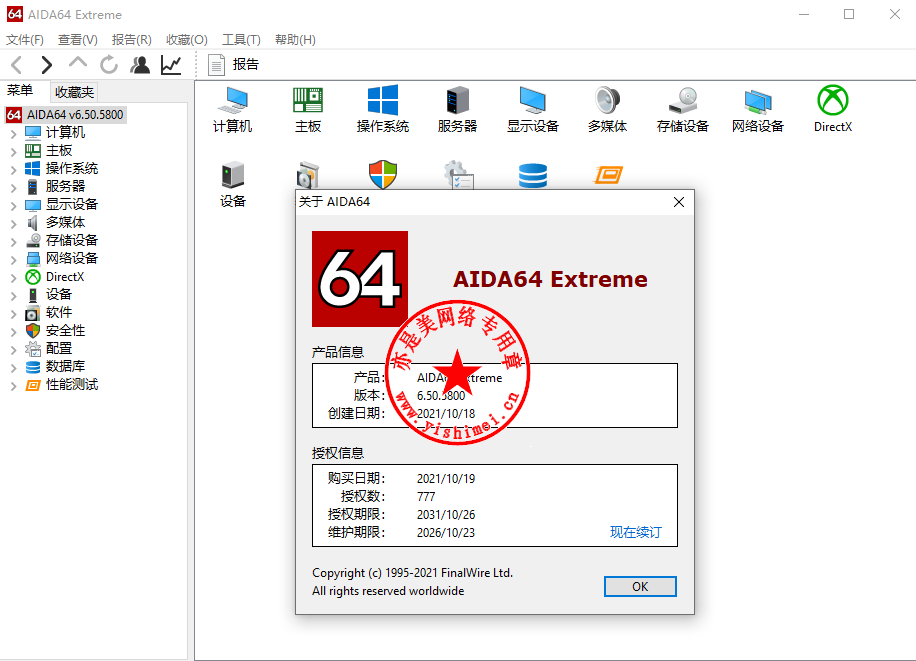Open the 主板 motherboard icon in main pane
This screenshot has height=661, width=916.
click(x=308, y=109)
